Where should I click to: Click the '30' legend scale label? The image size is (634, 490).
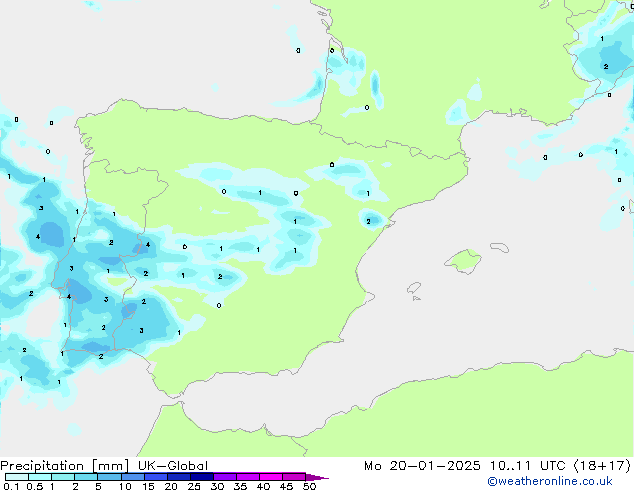217,486
